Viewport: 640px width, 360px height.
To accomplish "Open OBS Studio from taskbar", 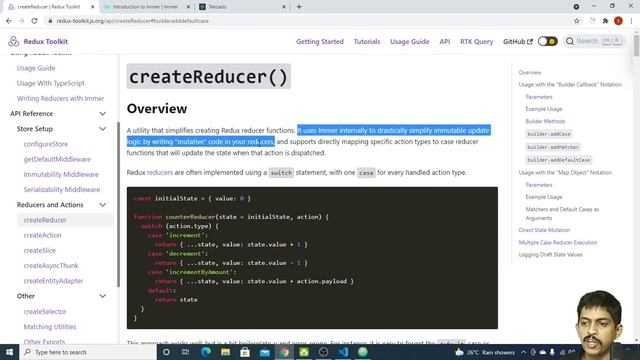I will coord(323,352).
